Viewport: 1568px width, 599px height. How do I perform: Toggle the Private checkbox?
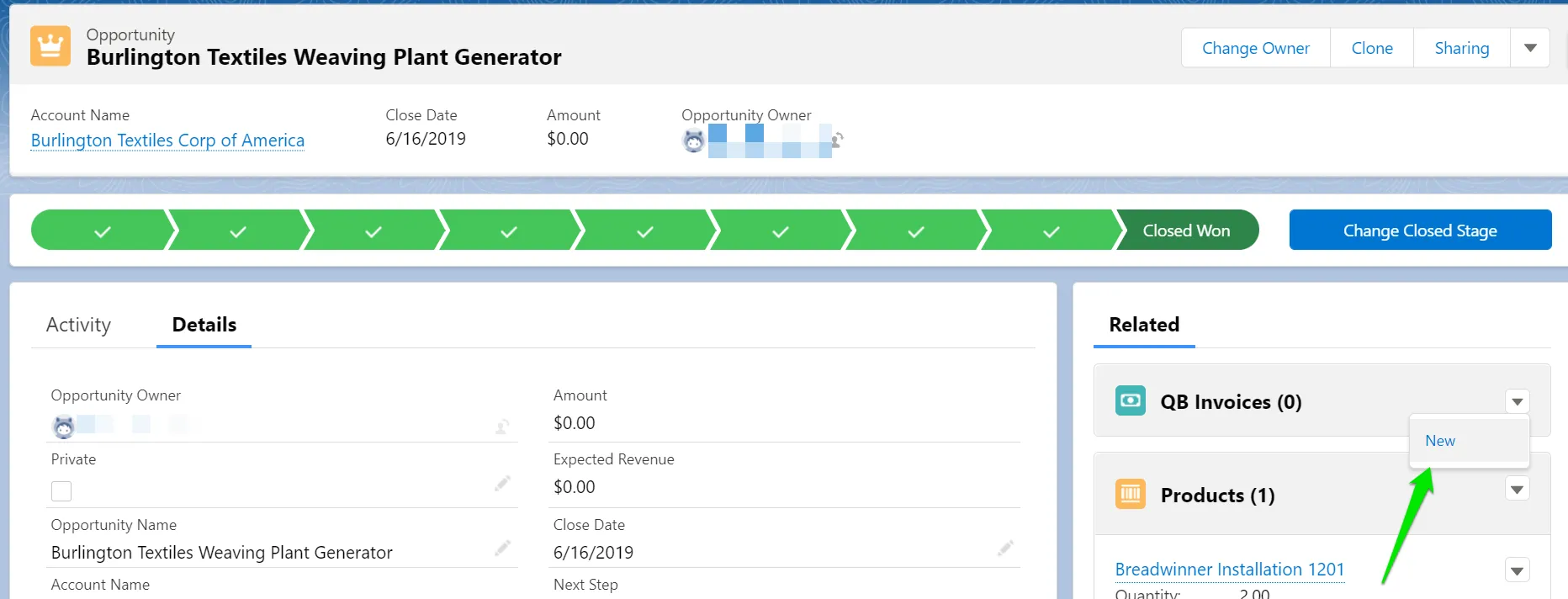[61, 491]
